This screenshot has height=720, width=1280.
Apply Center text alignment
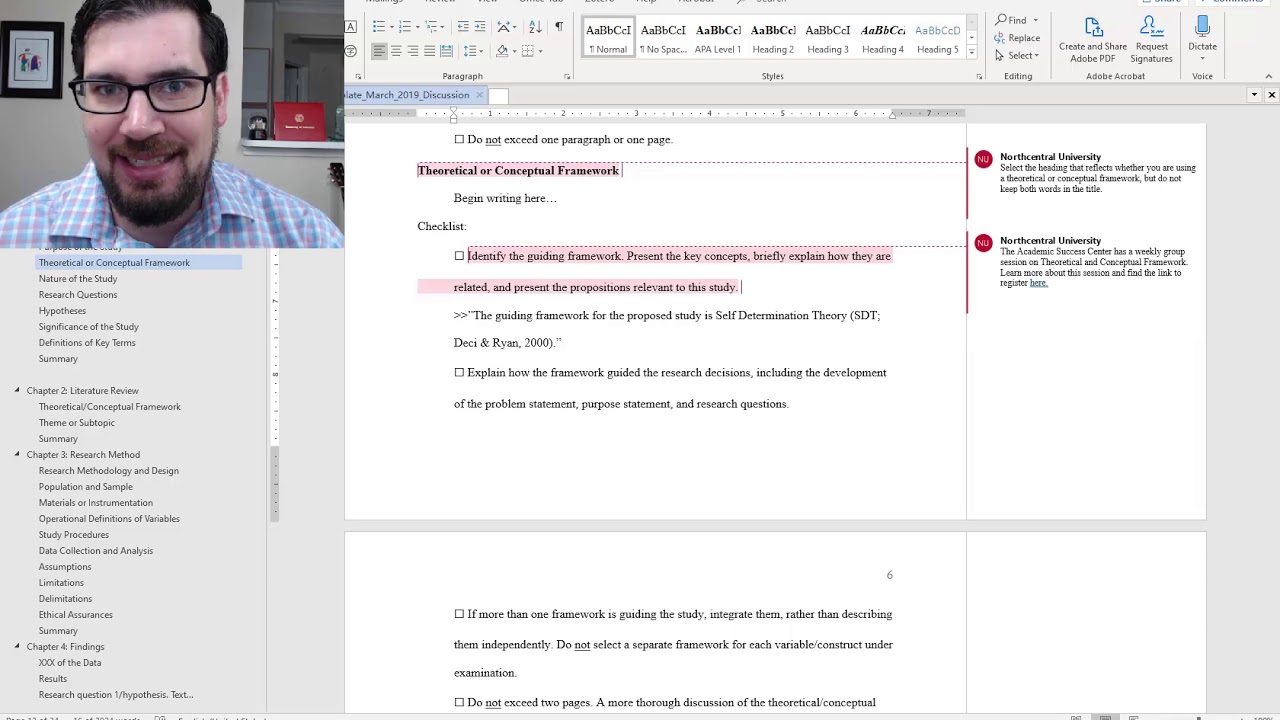[396, 51]
